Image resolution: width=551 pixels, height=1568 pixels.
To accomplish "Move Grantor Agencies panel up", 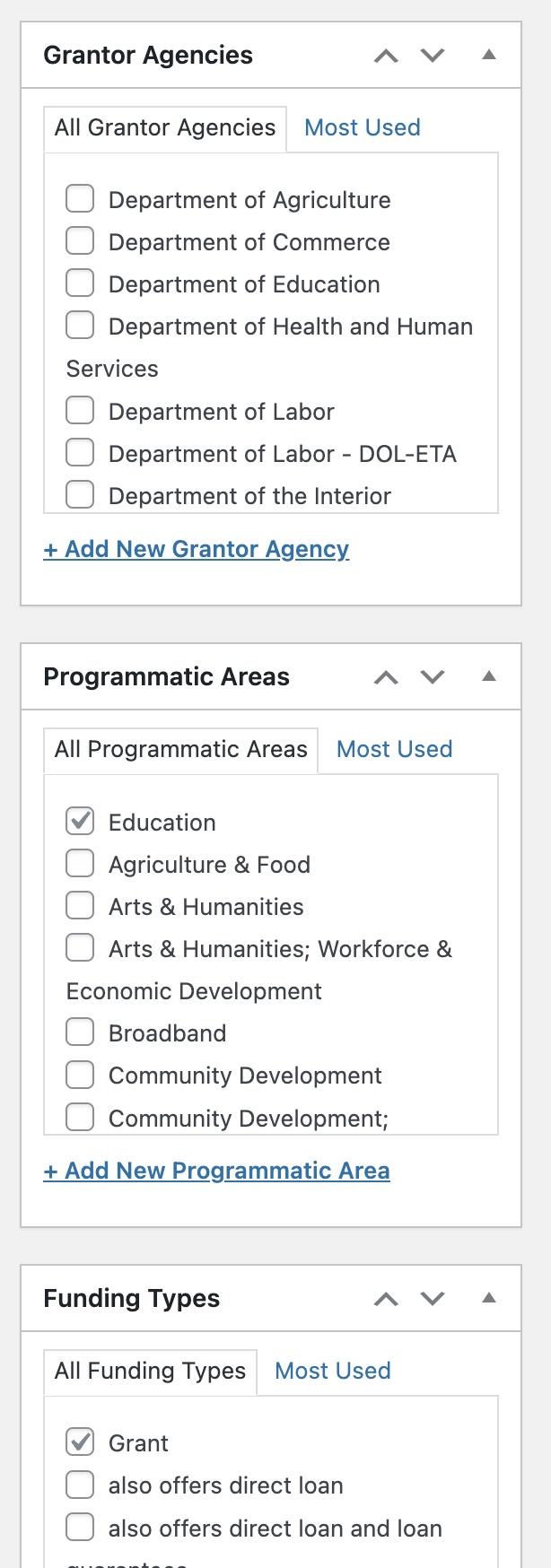I will click(386, 56).
